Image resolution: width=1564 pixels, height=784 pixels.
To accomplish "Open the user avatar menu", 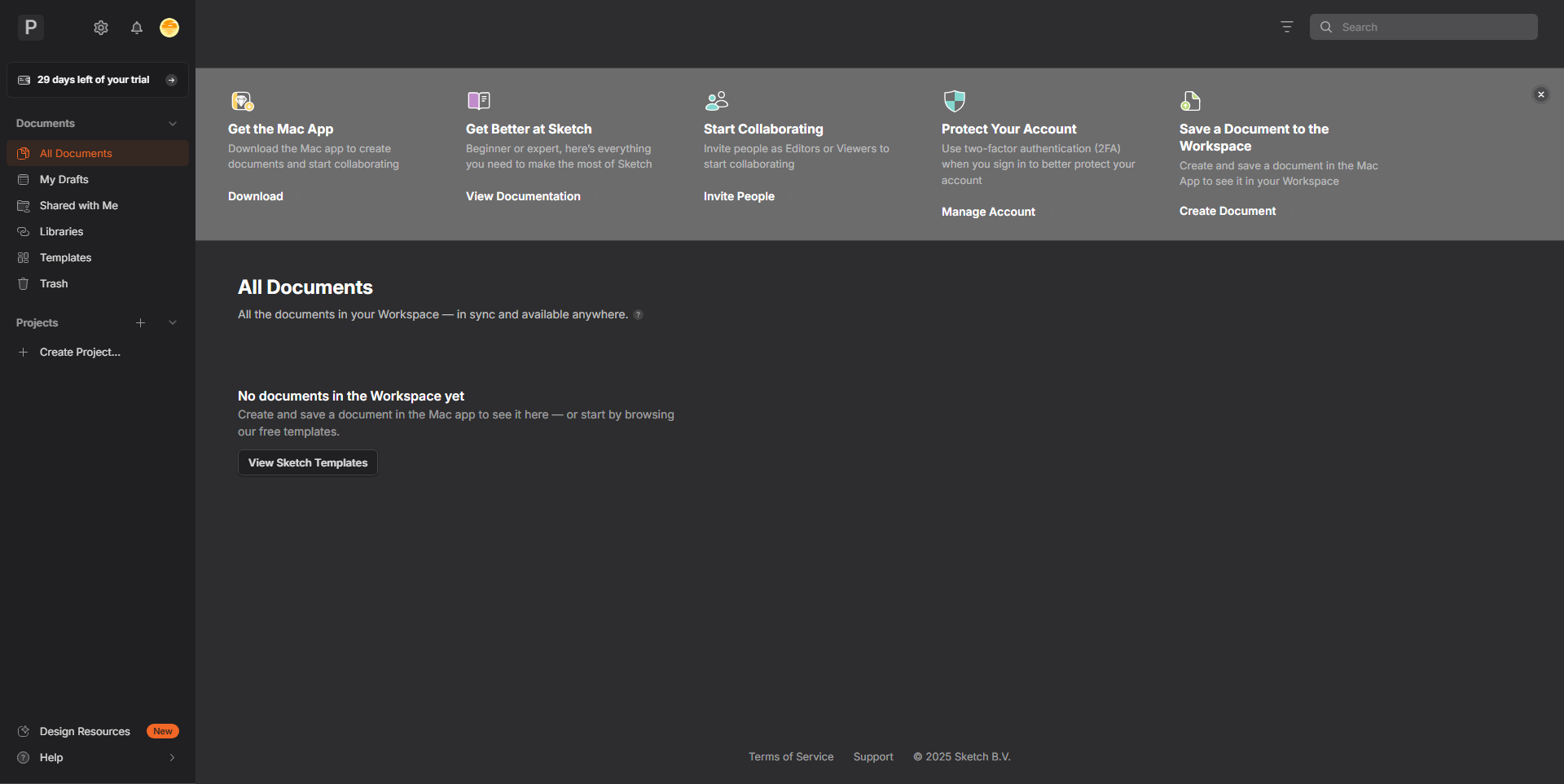I will 169,28.
